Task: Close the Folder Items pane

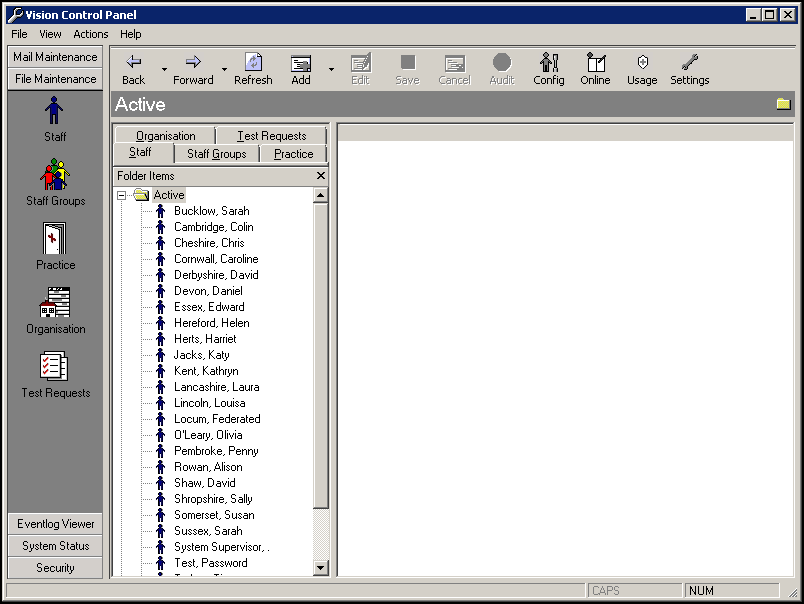Action: pyautogui.click(x=320, y=176)
